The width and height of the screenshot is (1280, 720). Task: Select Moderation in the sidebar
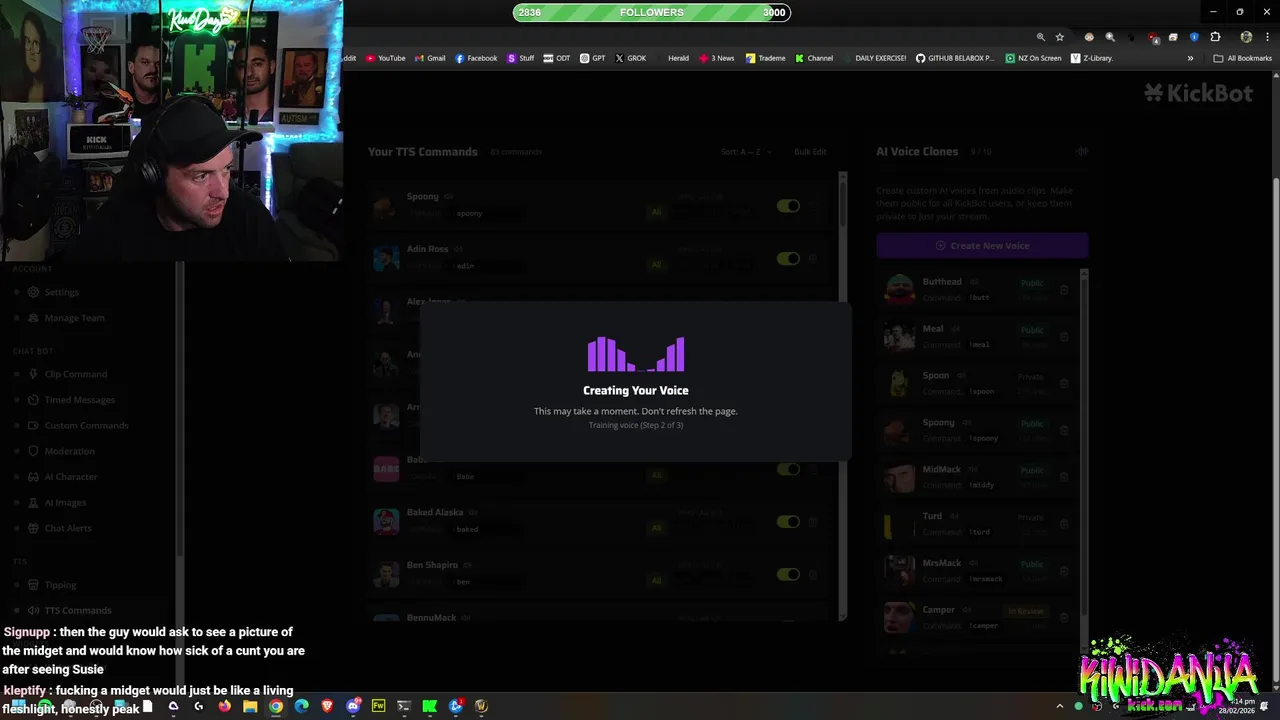tap(61, 451)
